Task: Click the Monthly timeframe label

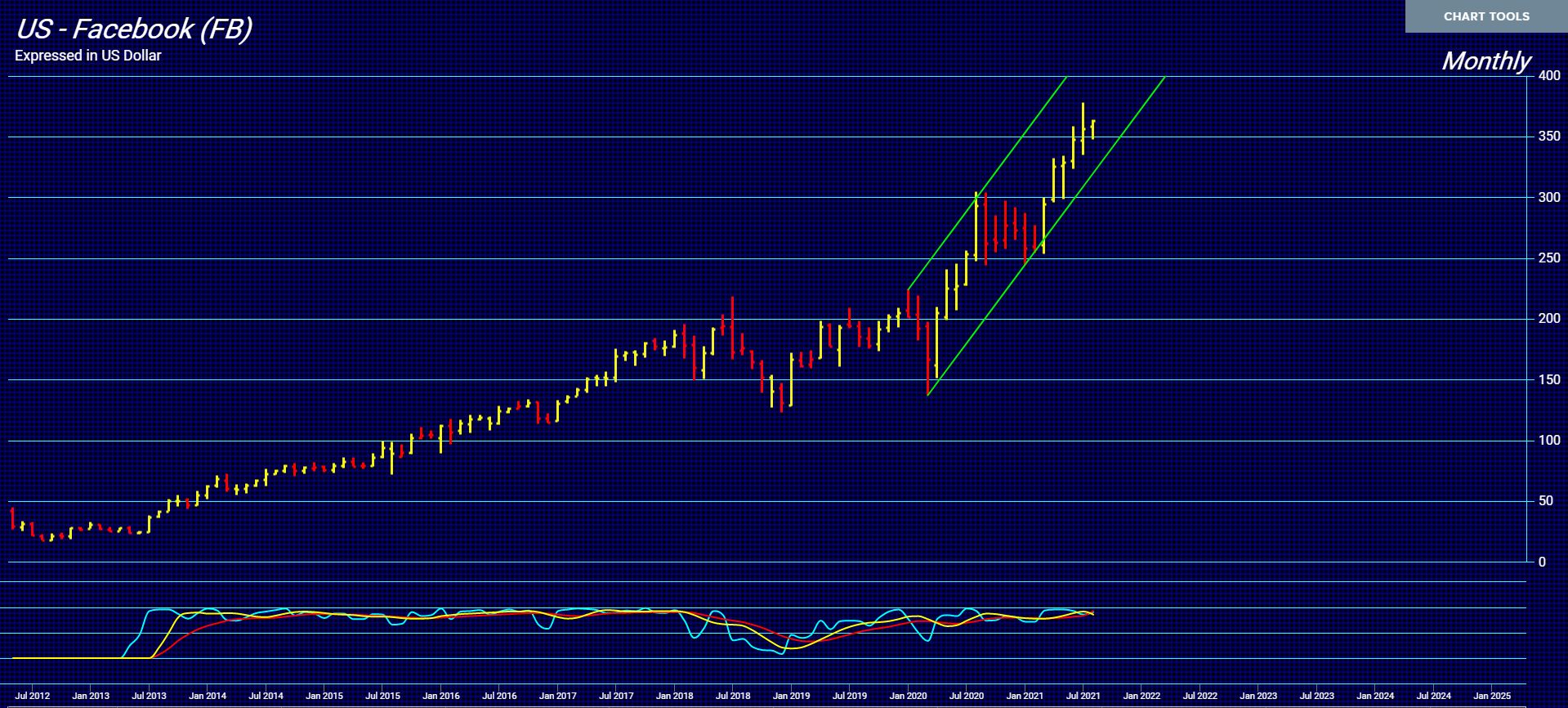Action: tap(1485, 61)
